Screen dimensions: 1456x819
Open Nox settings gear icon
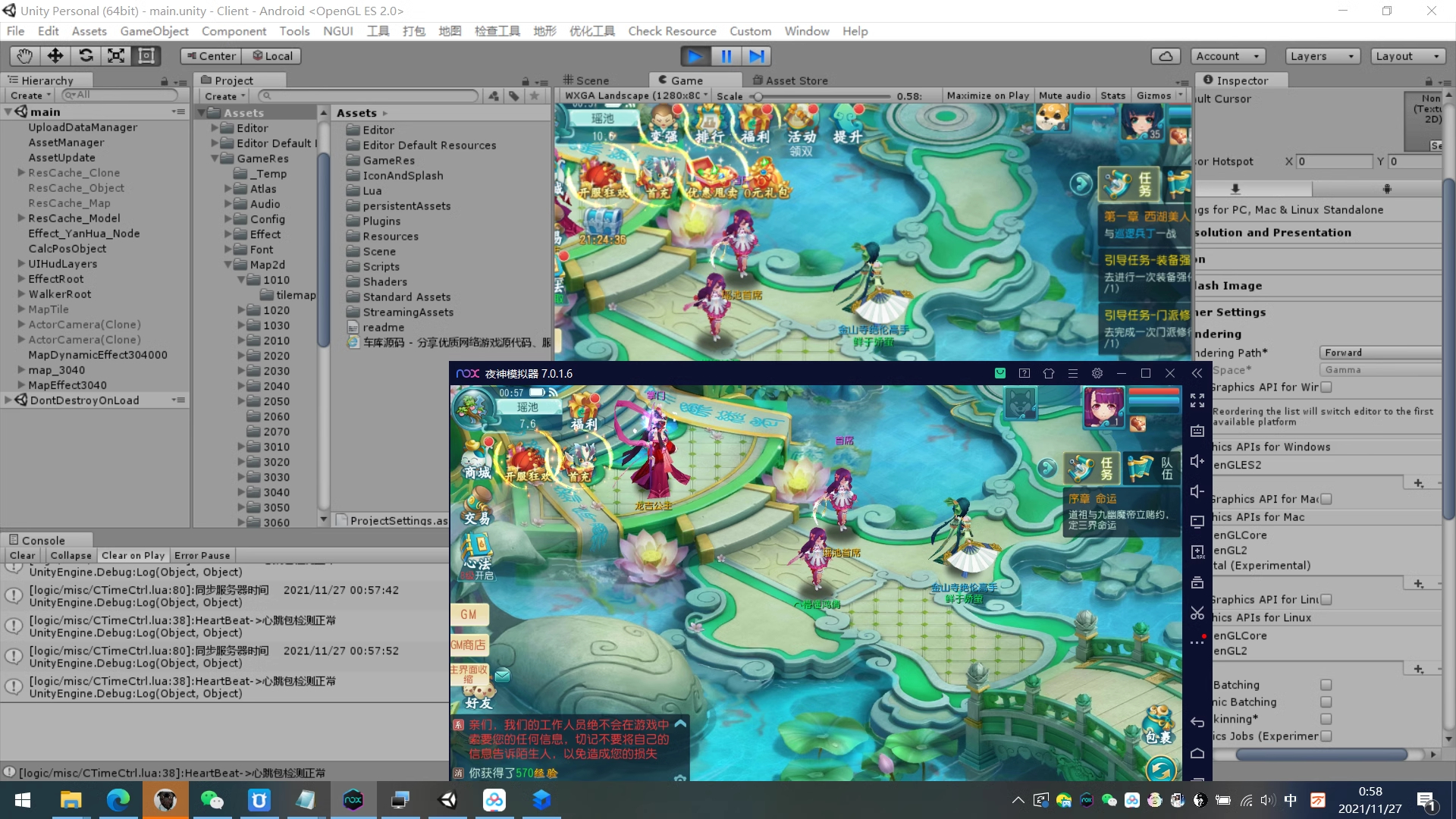tap(1097, 373)
